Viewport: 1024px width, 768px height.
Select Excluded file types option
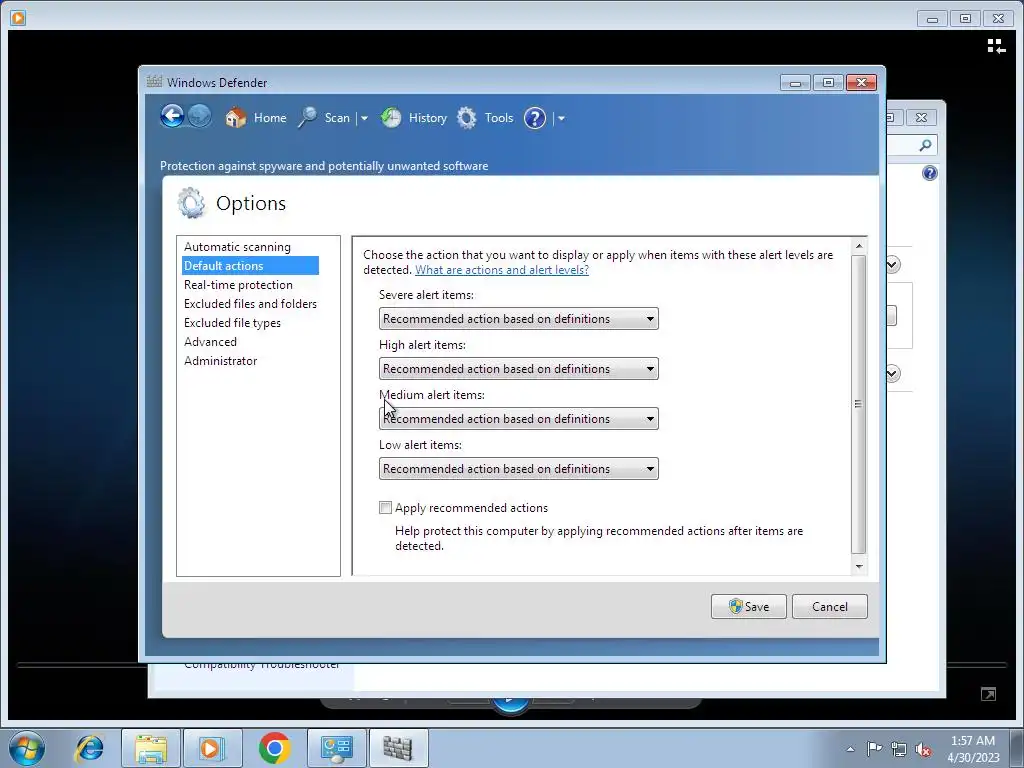click(x=232, y=323)
